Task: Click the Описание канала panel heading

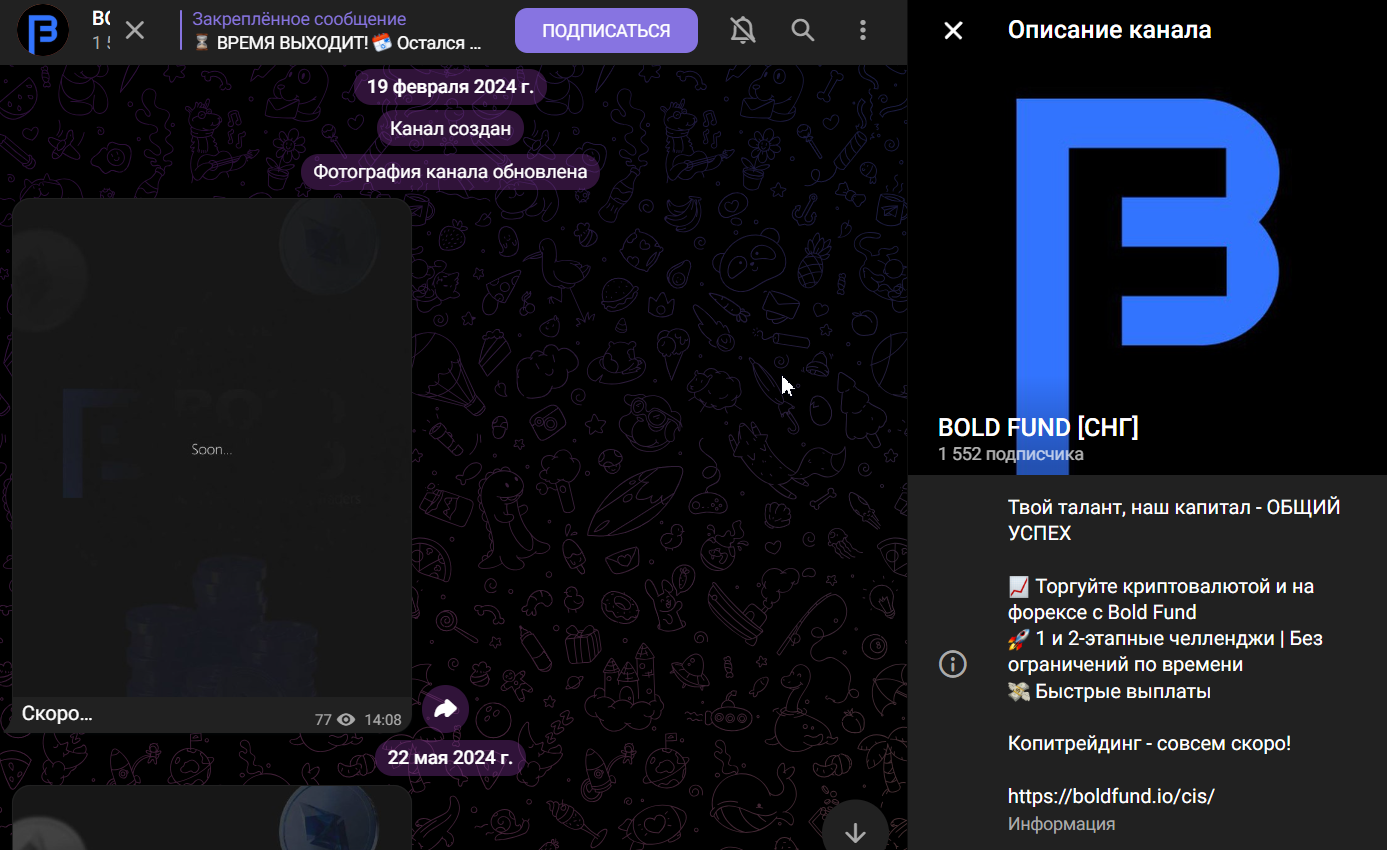Action: 1109,30
